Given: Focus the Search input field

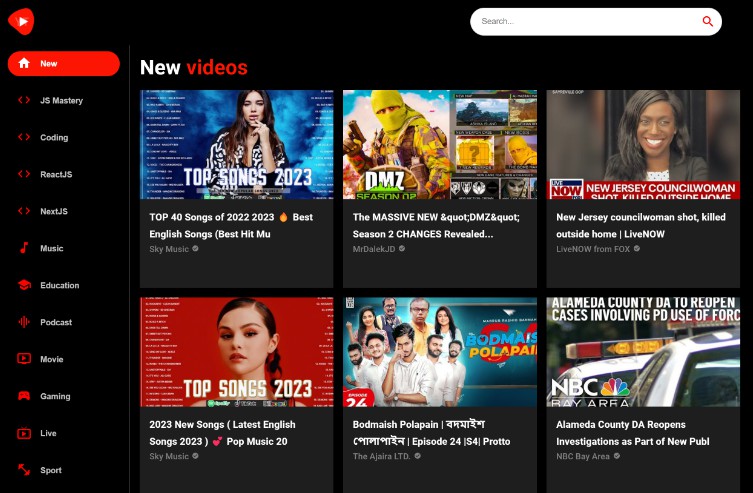Looking at the screenshot, I should click(585, 21).
